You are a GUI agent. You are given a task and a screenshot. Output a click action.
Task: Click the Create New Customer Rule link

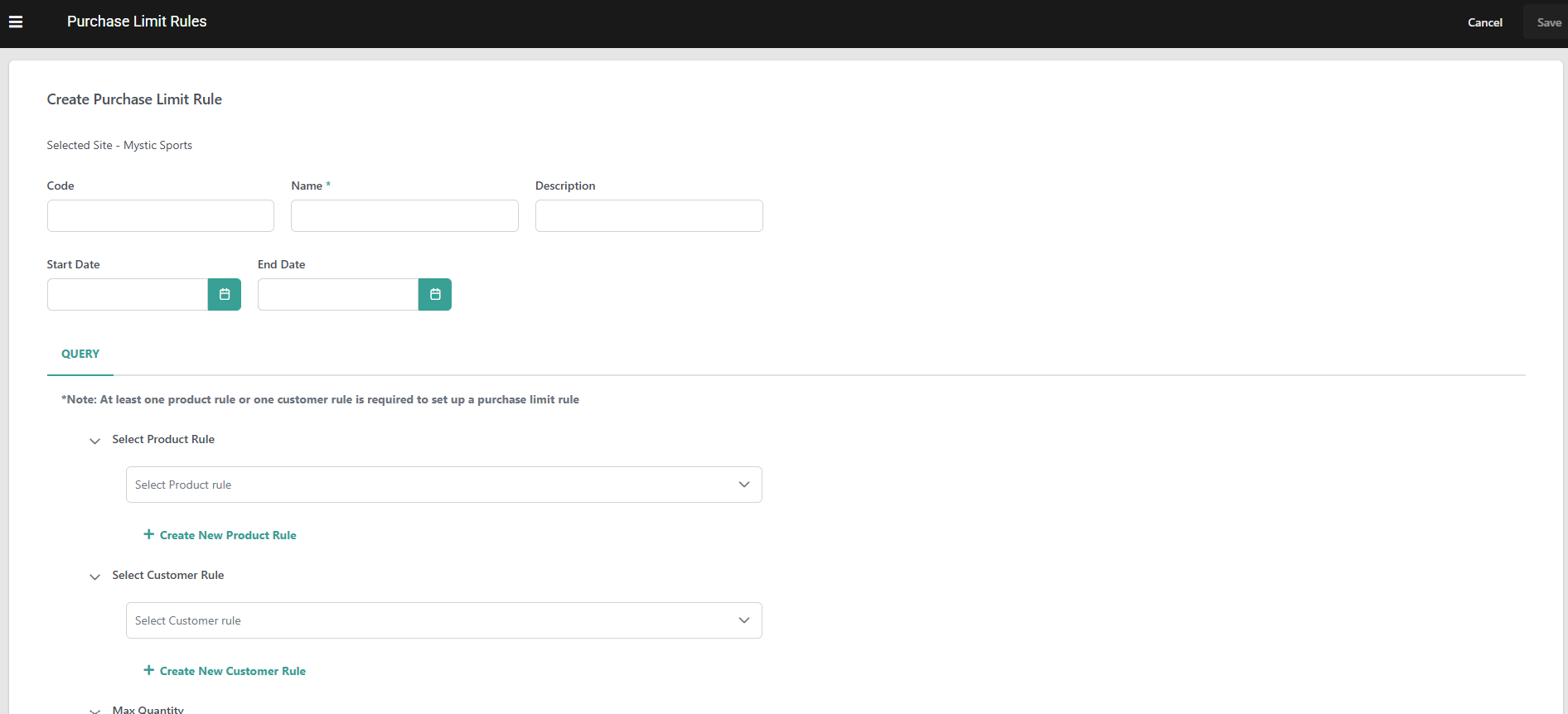click(x=233, y=671)
